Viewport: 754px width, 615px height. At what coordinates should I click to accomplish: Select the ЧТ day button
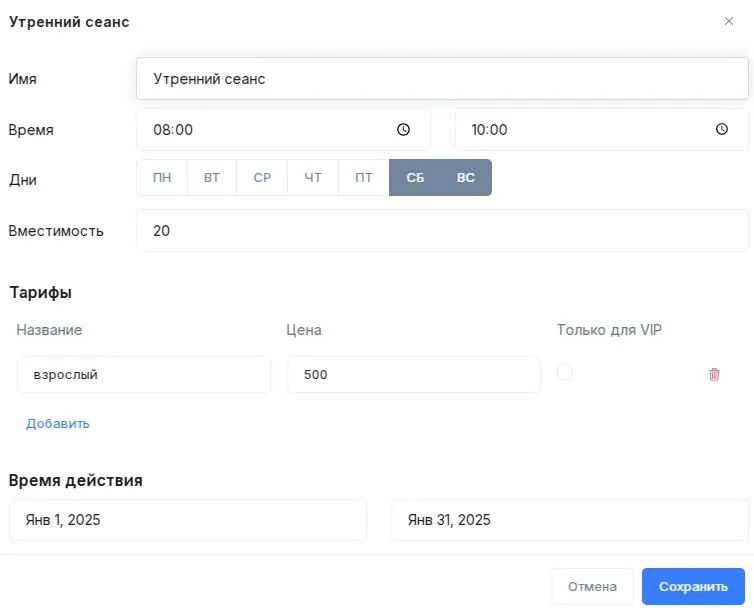pyautogui.click(x=313, y=178)
